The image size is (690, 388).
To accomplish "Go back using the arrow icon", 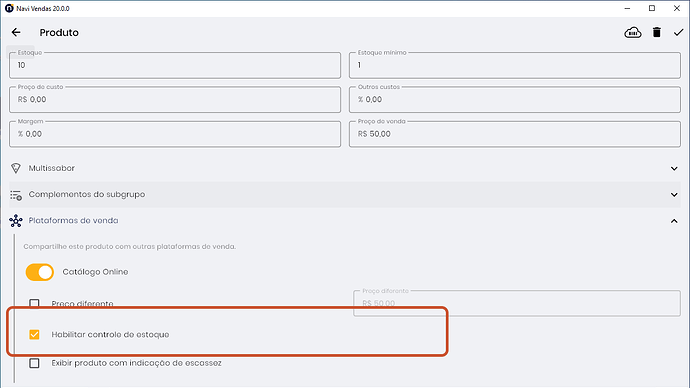I will click(x=16, y=32).
